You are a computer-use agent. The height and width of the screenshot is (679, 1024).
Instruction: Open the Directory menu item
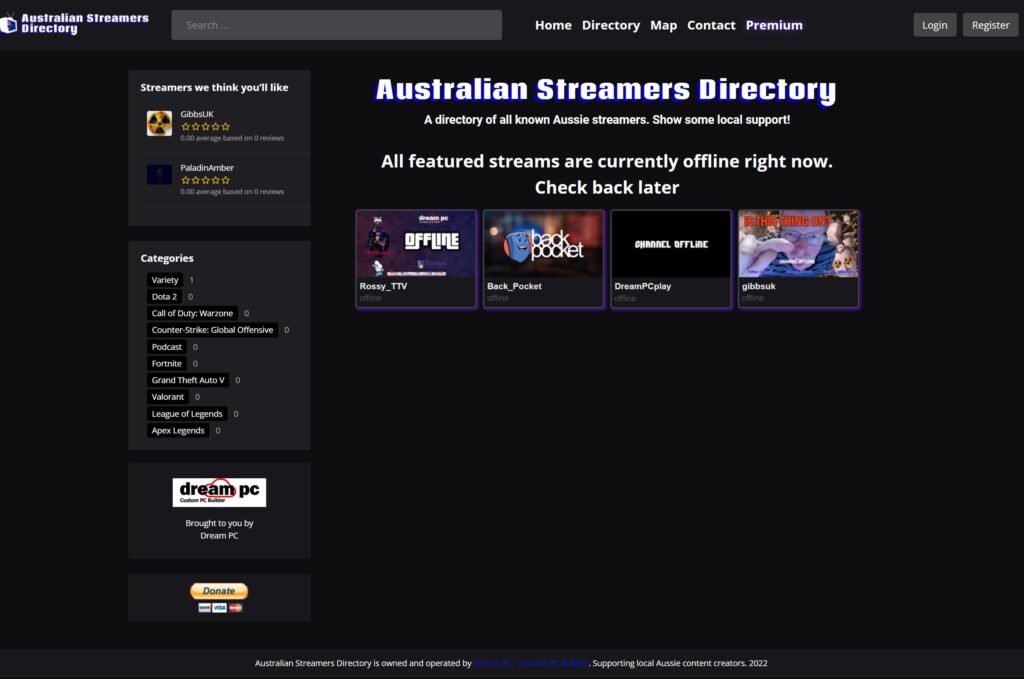610,25
